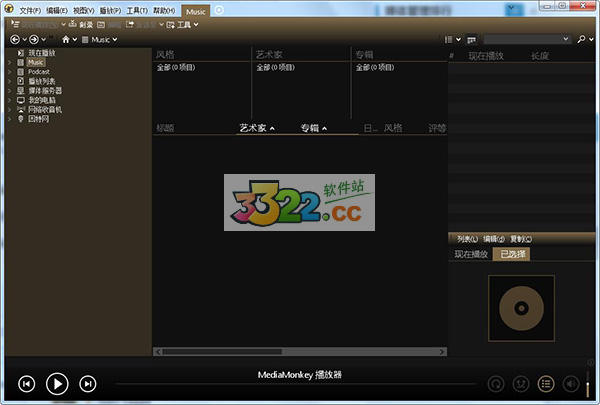Skip to the next track
This screenshot has height=405, width=600.
point(88,383)
